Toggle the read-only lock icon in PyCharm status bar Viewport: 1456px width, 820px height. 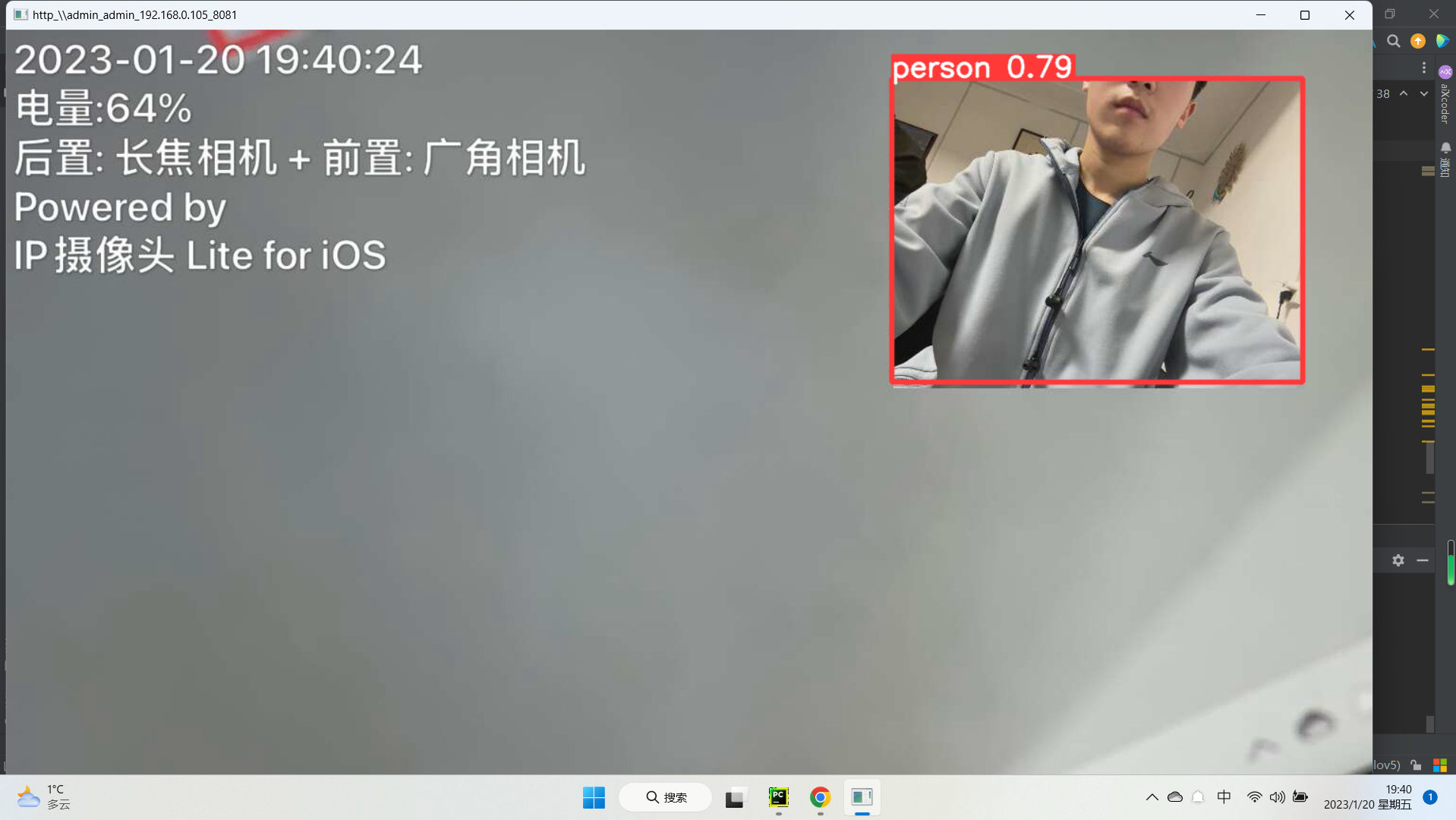pyautogui.click(x=1416, y=765)
